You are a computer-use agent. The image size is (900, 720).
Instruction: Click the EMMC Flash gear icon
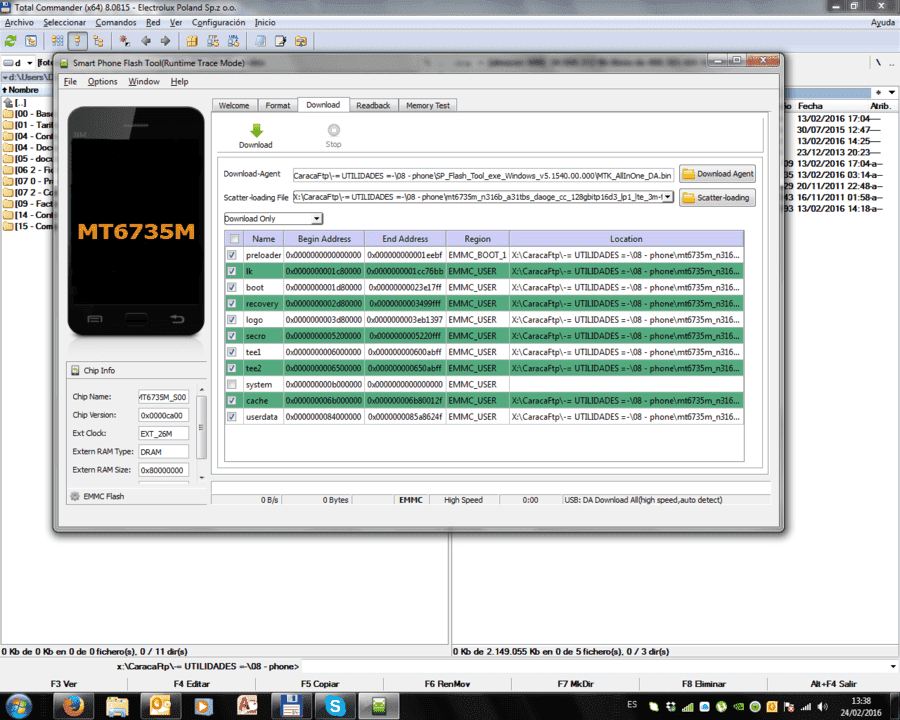75,496
